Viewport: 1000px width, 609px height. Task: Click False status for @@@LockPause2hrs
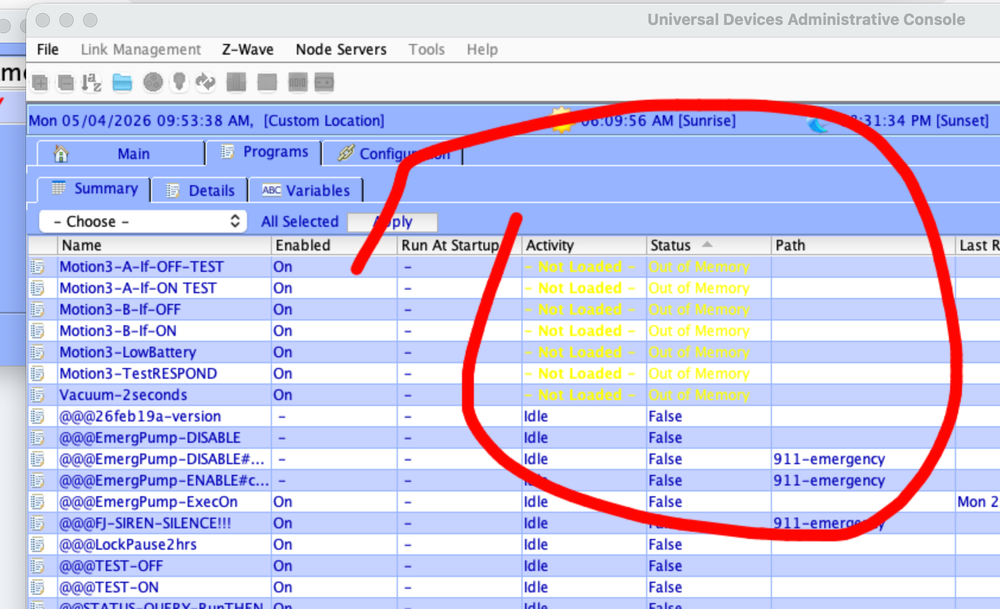click(x=665, y=545)
